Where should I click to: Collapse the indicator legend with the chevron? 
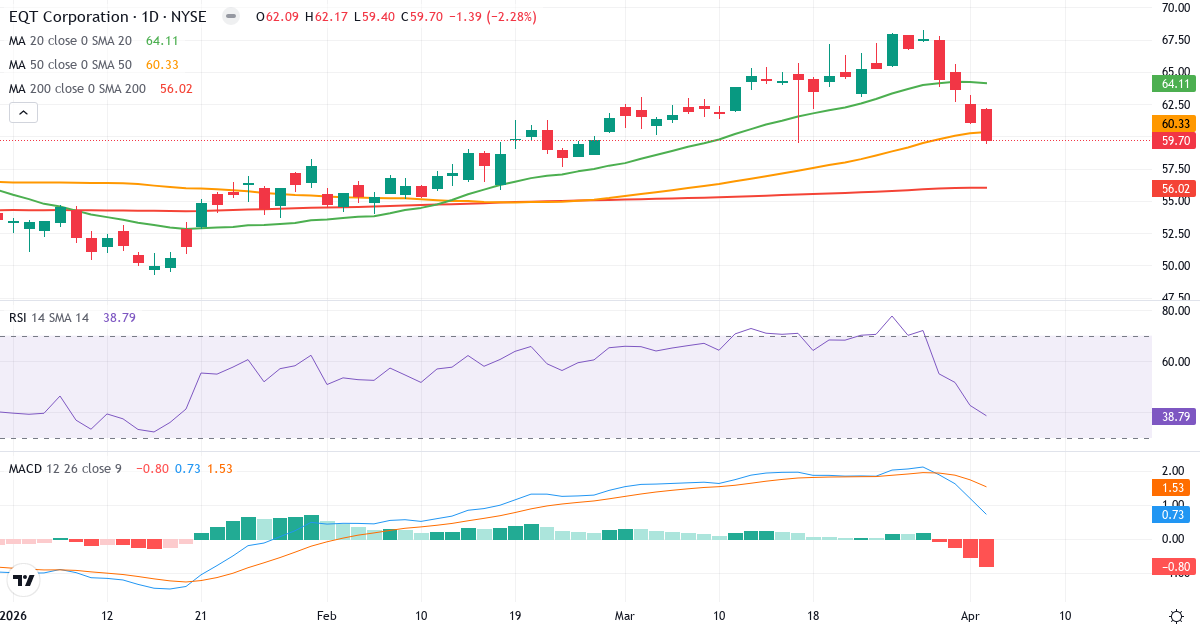[x=22, y=112]
